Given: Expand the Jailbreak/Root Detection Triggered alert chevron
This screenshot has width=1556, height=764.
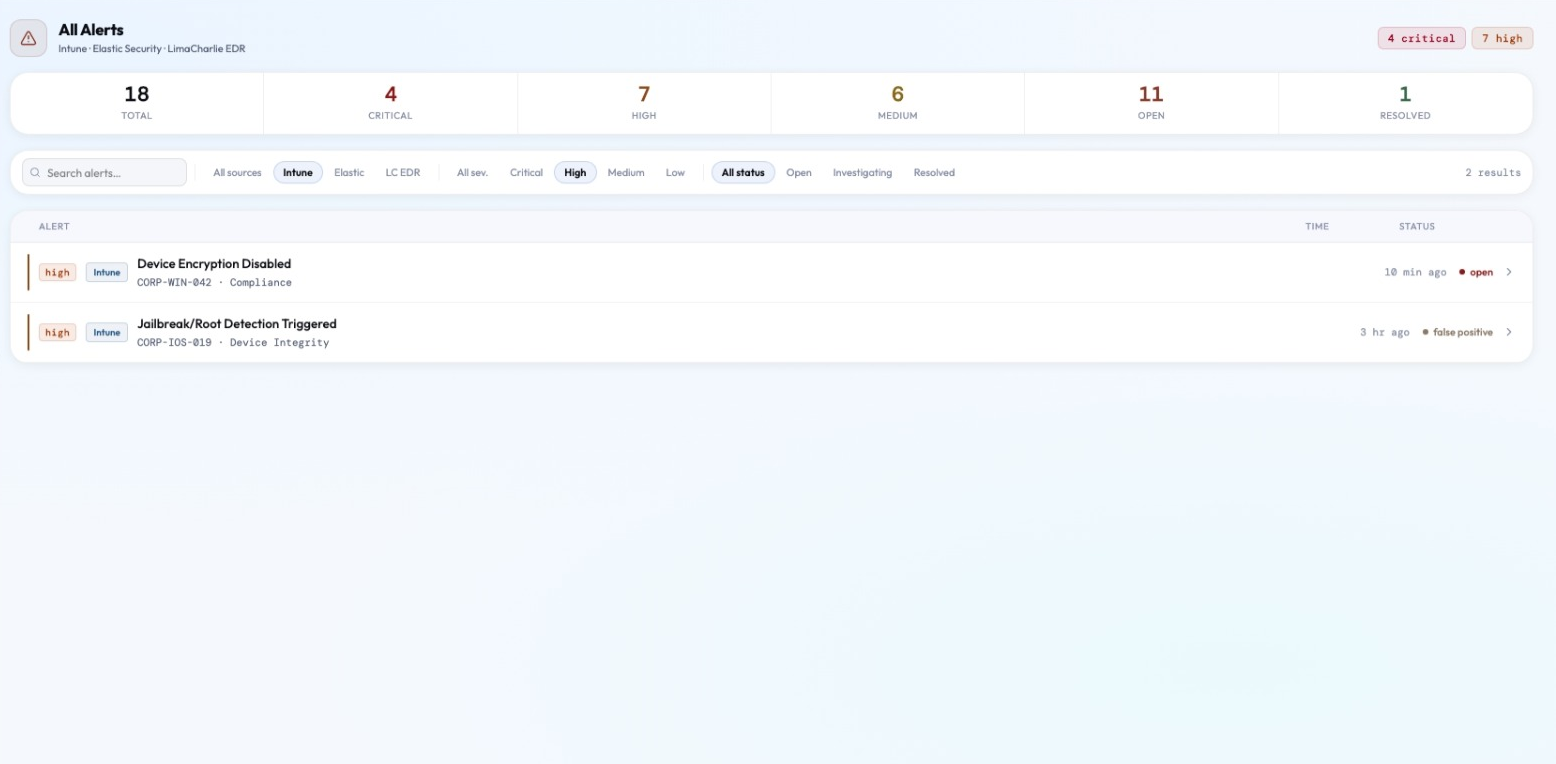Looking at the screenshot, I should click(1509, 332).
